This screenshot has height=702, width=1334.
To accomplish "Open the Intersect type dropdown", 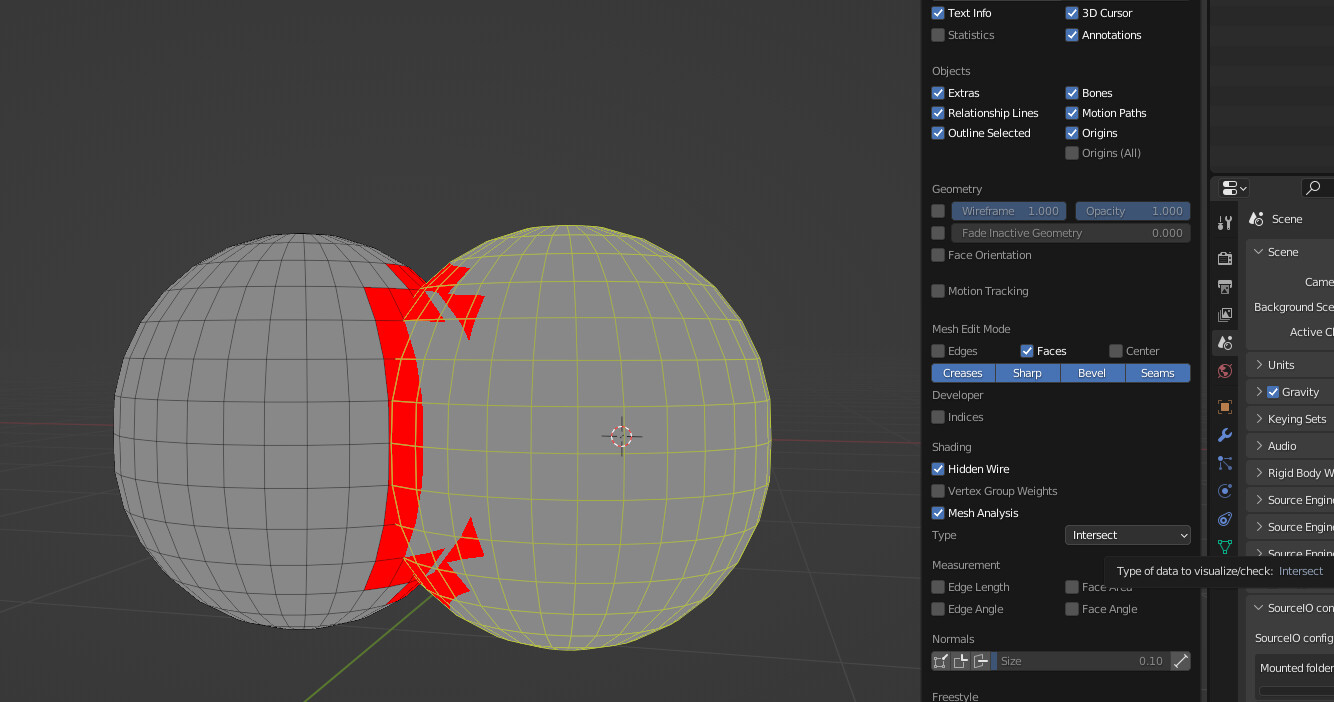I will click(1128, 534).
